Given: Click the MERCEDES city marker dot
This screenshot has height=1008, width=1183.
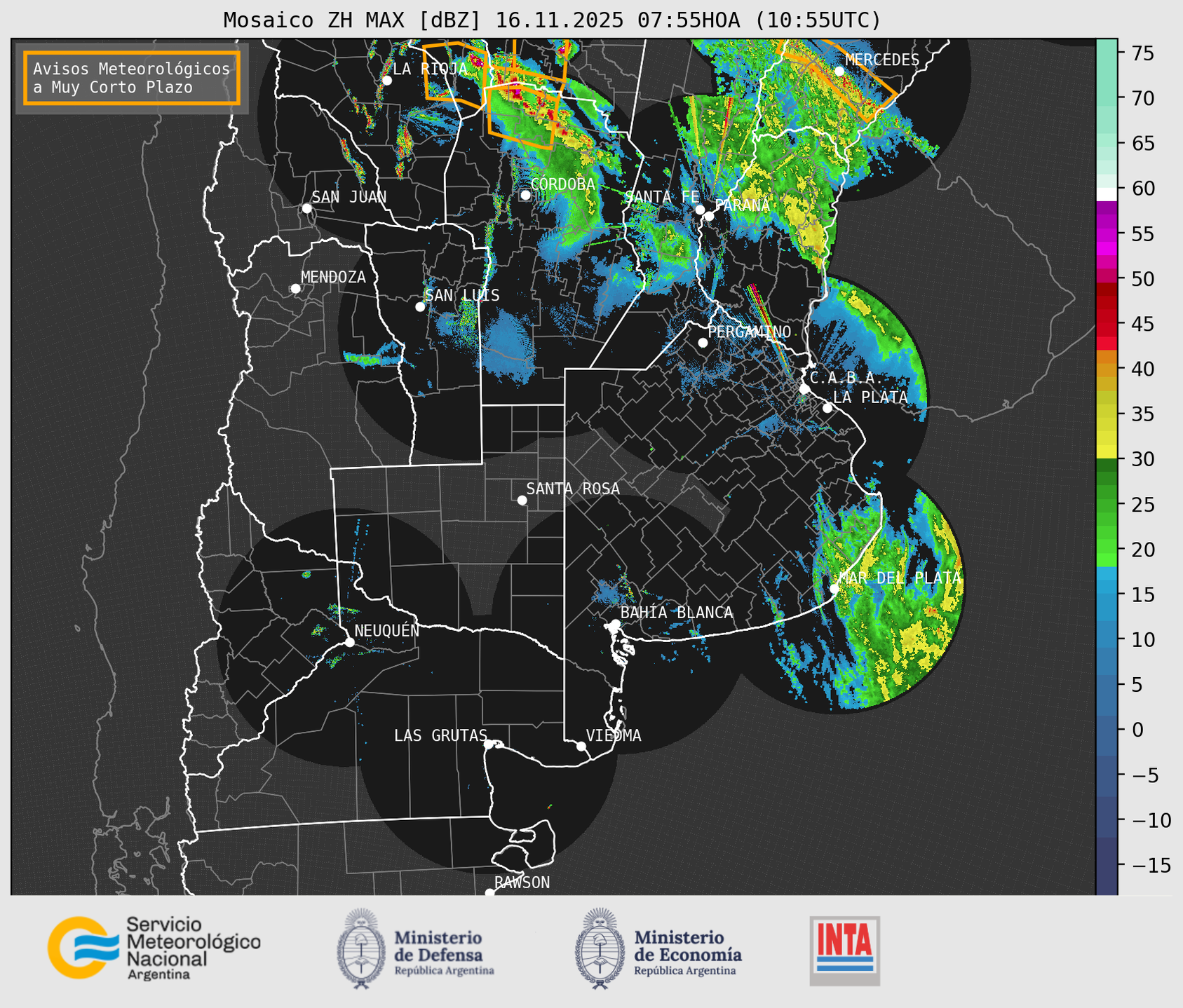Looking at the screenshot, I should tap(839, 71).
